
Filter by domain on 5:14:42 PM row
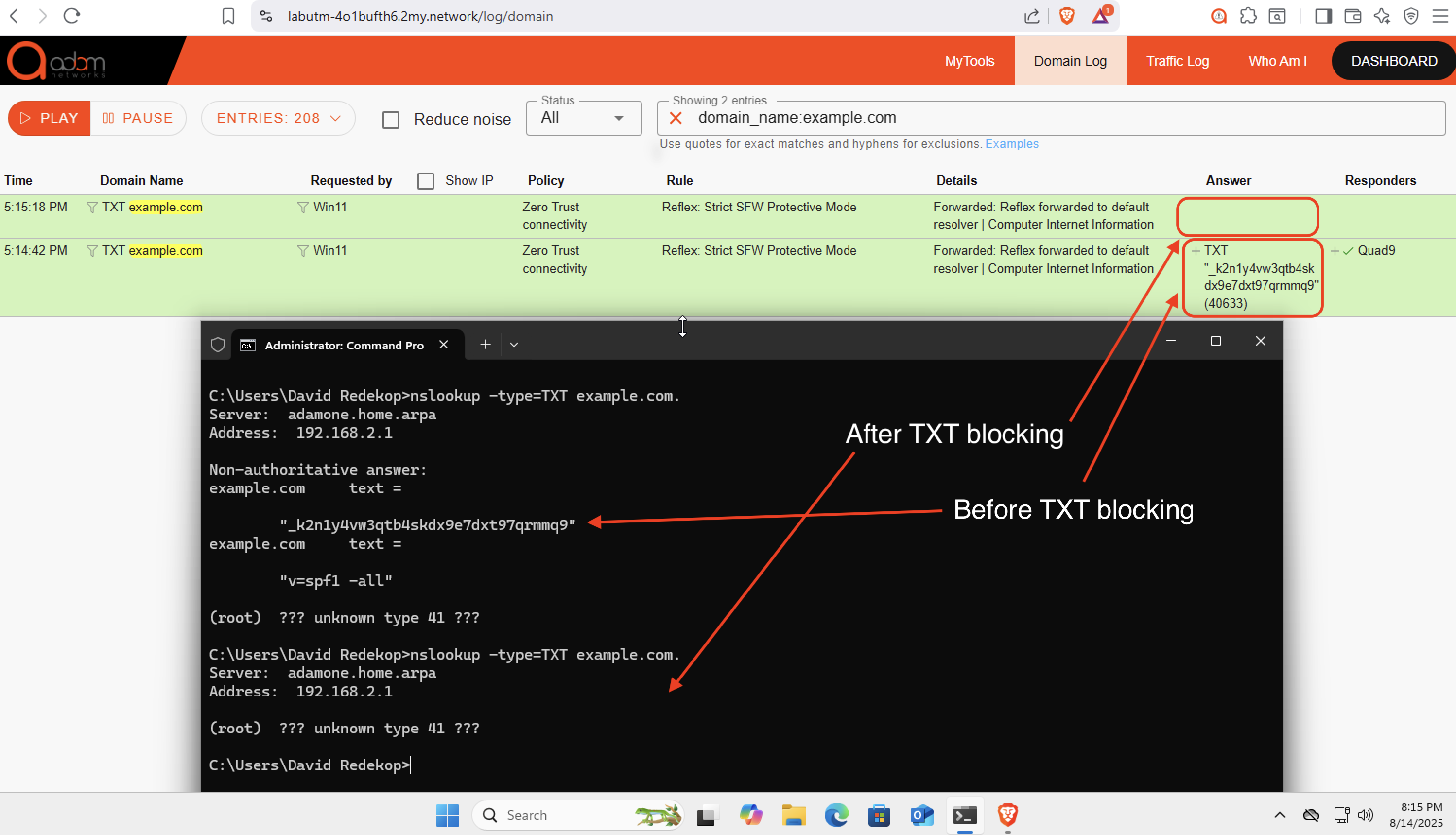tap(92, 251)
